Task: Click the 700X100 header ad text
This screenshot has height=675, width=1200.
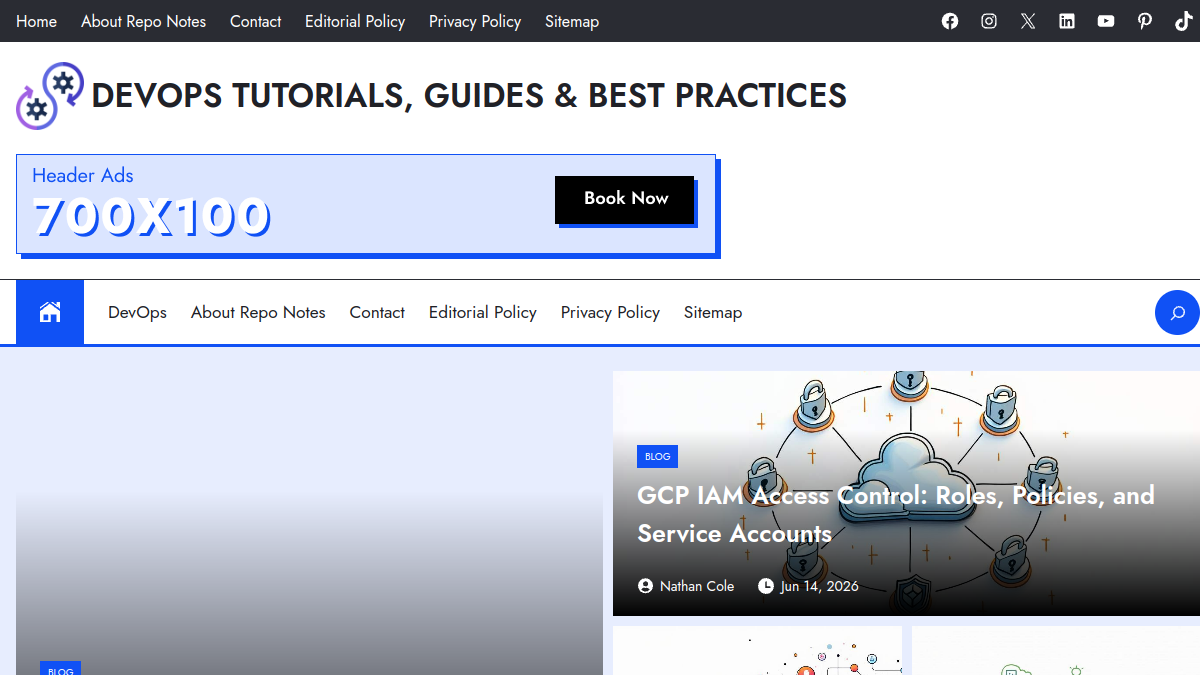Action: pyautogui.click(x=152, y=217)
